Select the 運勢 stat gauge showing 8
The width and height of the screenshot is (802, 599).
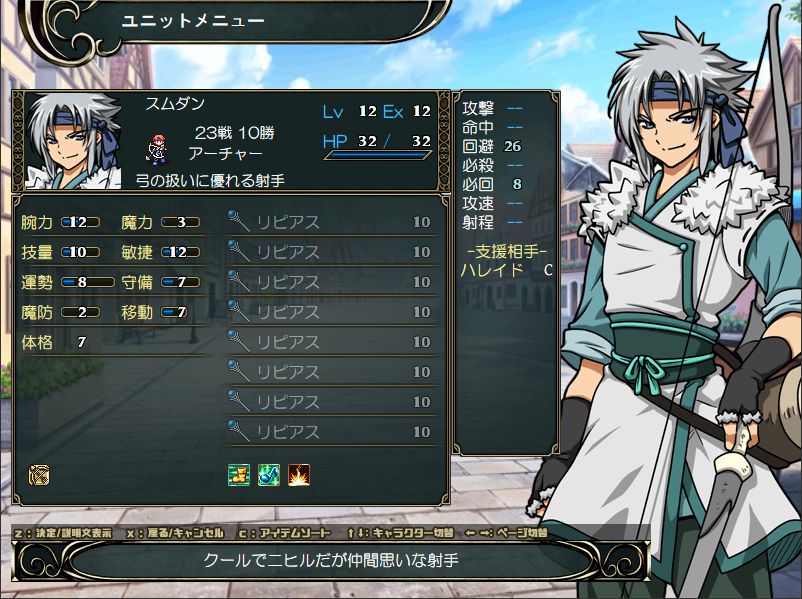pos(87,282)
